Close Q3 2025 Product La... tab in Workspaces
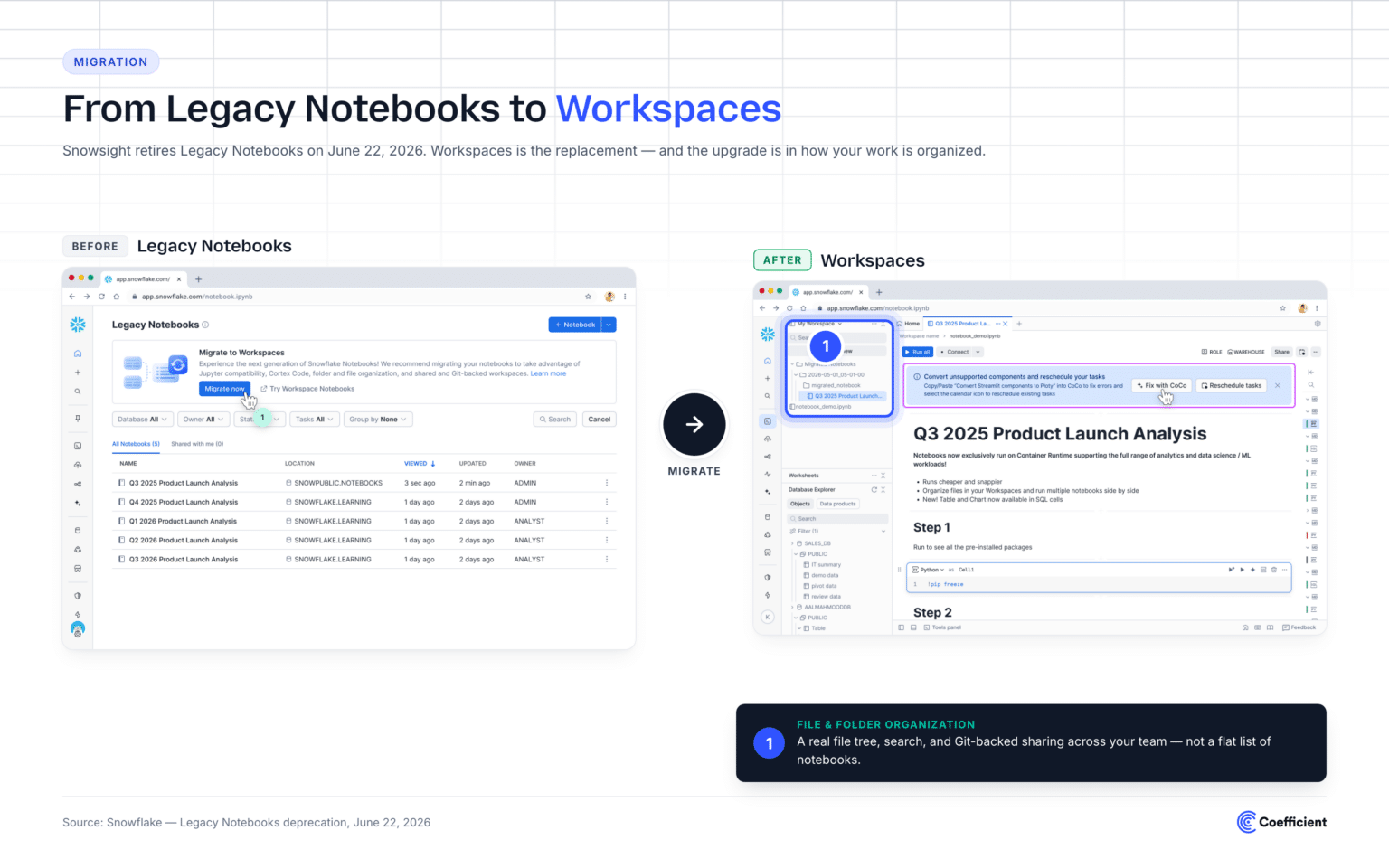Screen dimensions: 1389x868 (x=1006, y=324)
